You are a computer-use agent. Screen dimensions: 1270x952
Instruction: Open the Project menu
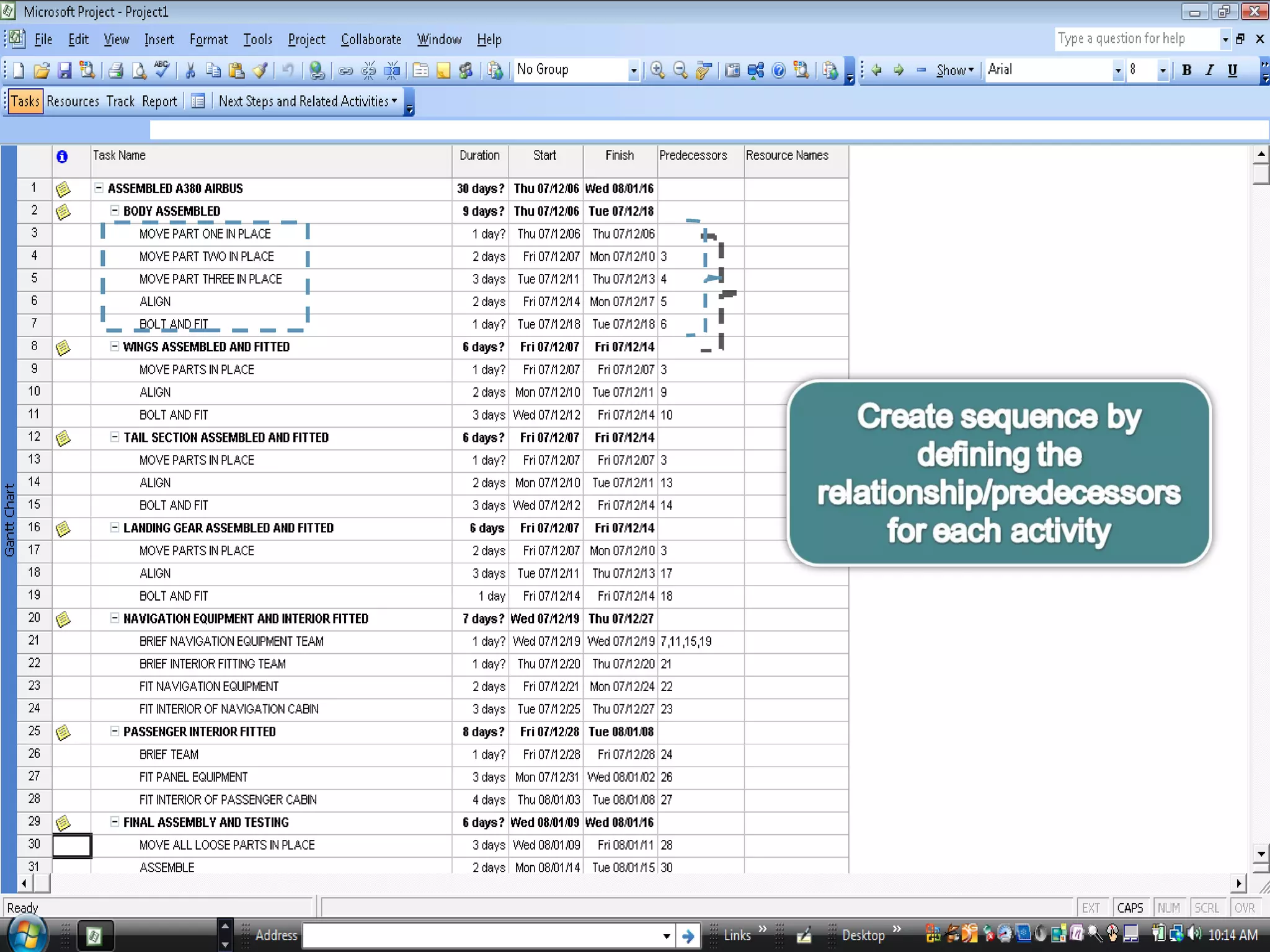click(x=306, y=40)
